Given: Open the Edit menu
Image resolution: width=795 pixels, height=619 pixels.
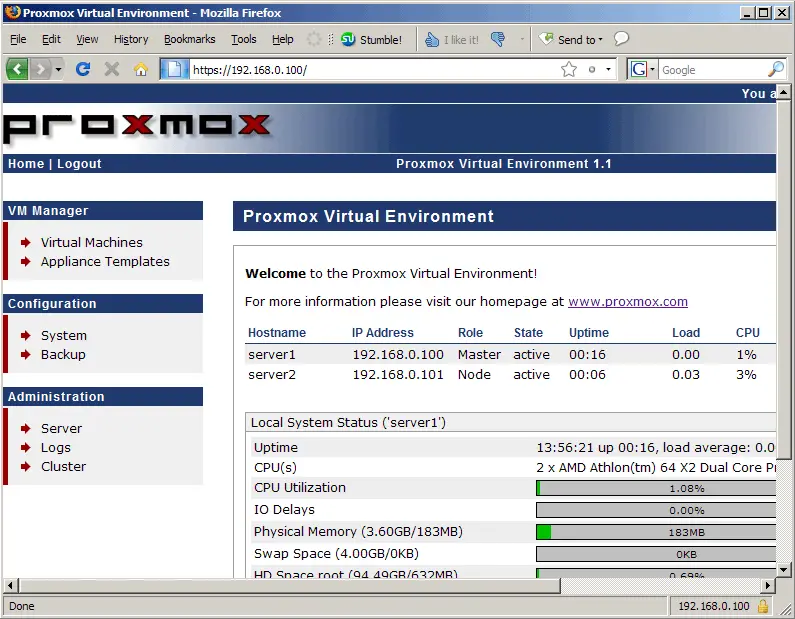Looking at the screenshot, I should (51, 39).
